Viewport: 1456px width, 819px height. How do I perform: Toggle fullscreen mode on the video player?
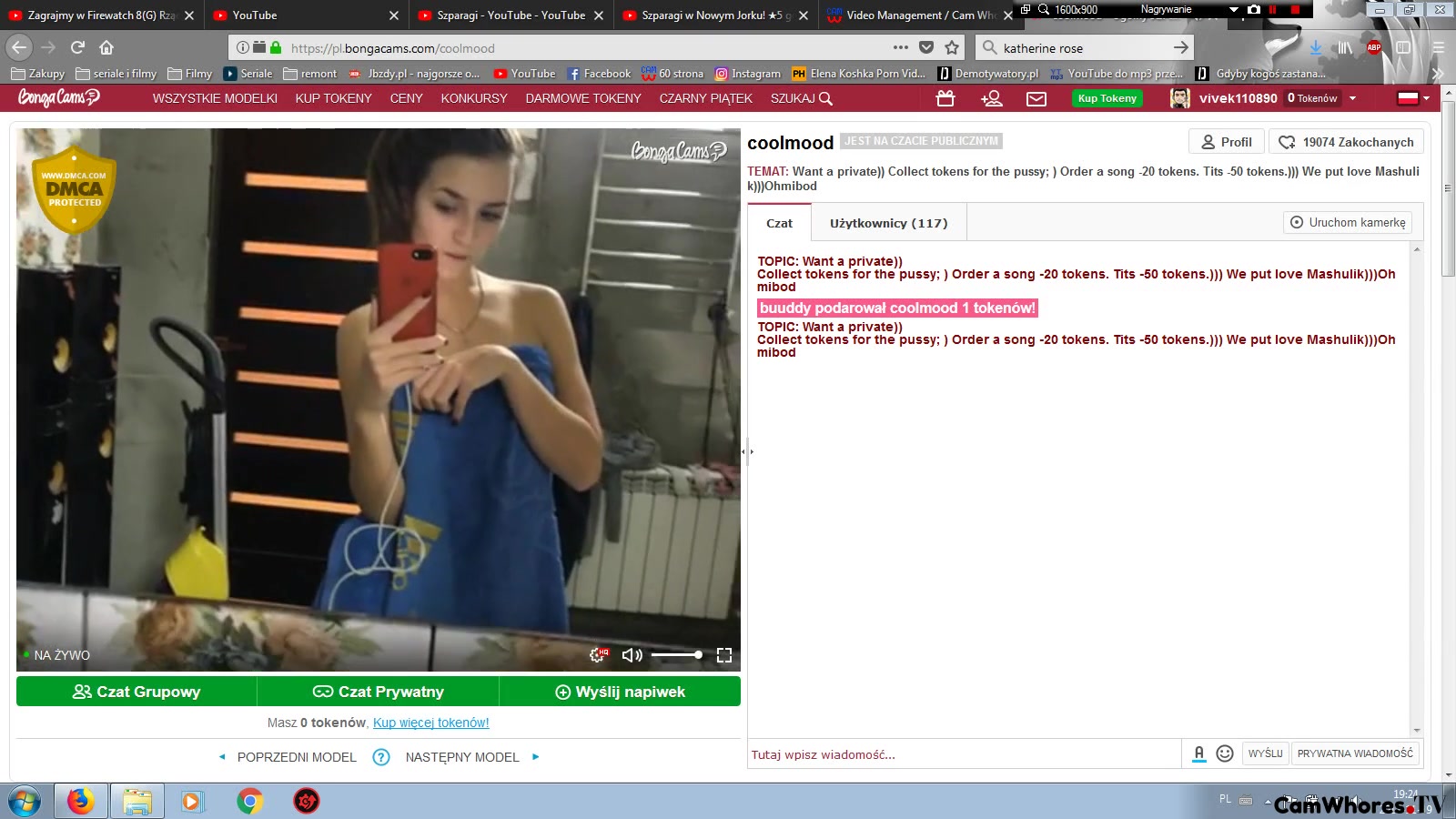[724, 655]
